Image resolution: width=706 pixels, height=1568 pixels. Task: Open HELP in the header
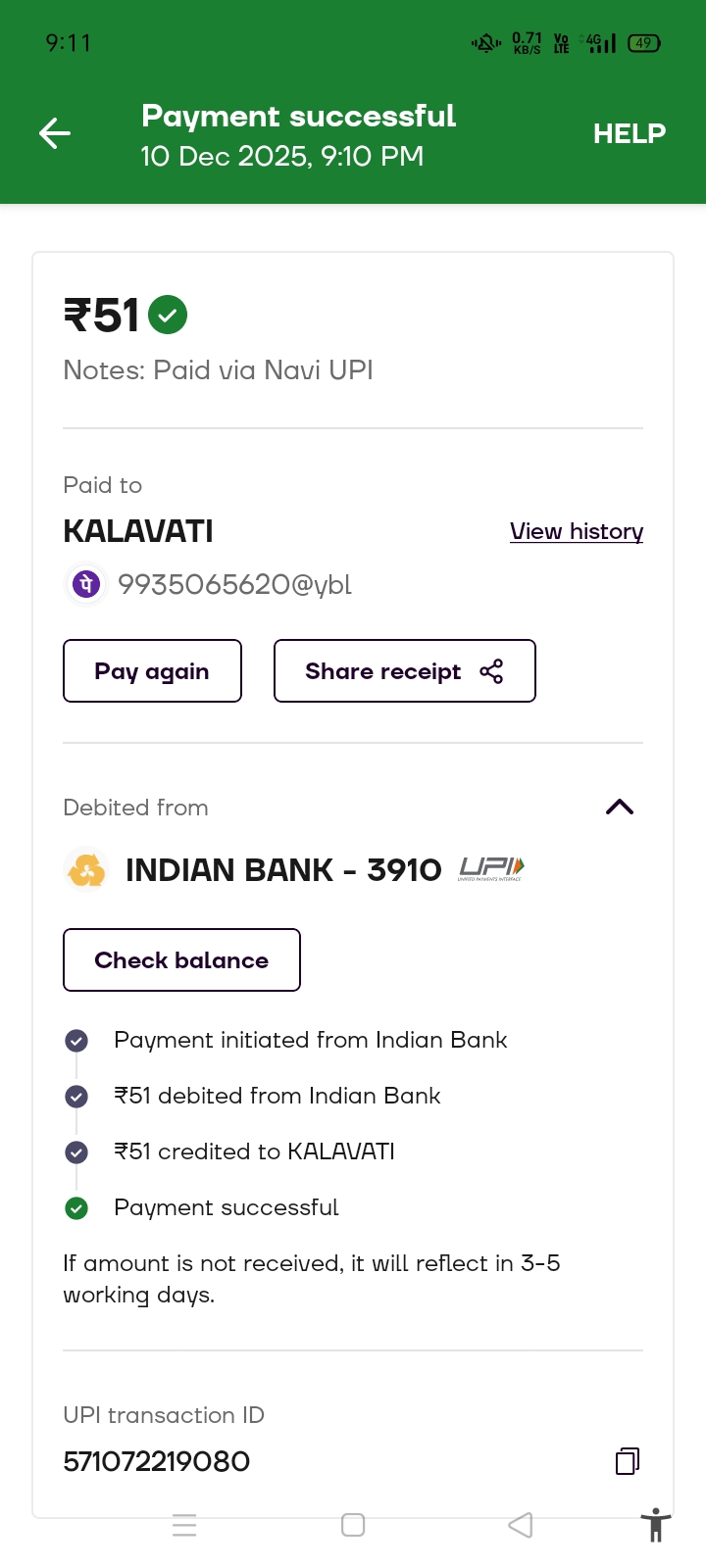click(x=629, y=133)
